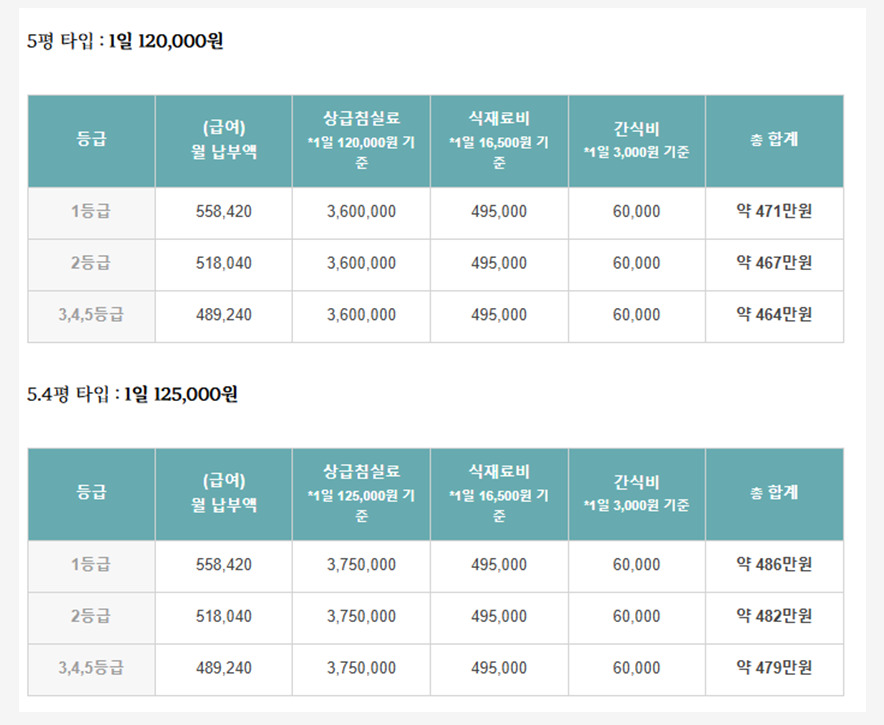Click the 상급침실료 header with 120,000원 기준
The height and width of the screenshot is (725, 884).
(x=361, y=140)
